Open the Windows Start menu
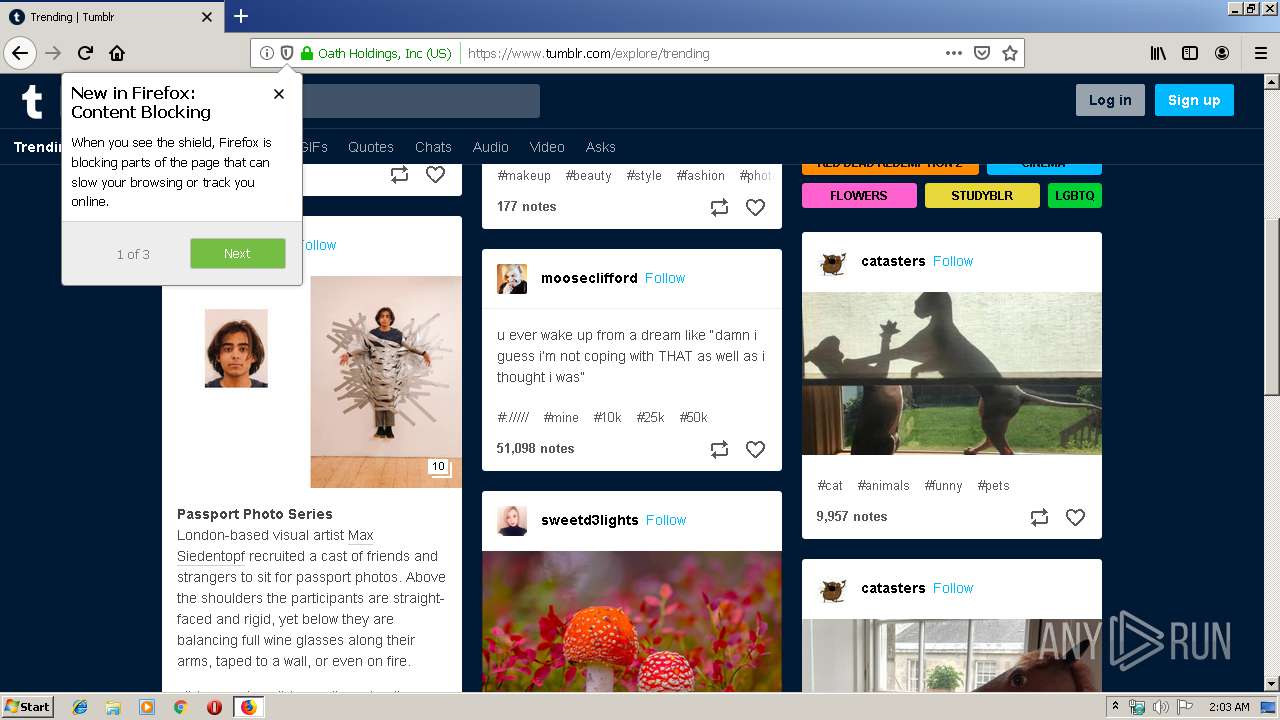Screen dimensions: 1280x720 pos(28,707)
